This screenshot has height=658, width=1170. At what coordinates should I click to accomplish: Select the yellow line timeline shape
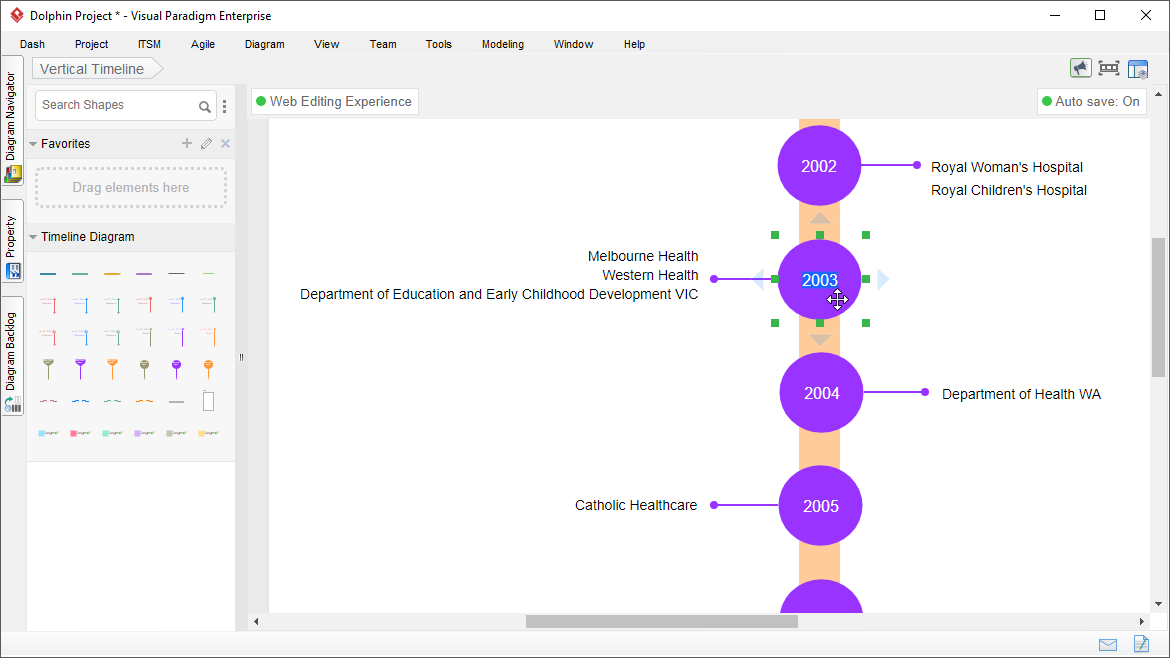pos(112,274)
